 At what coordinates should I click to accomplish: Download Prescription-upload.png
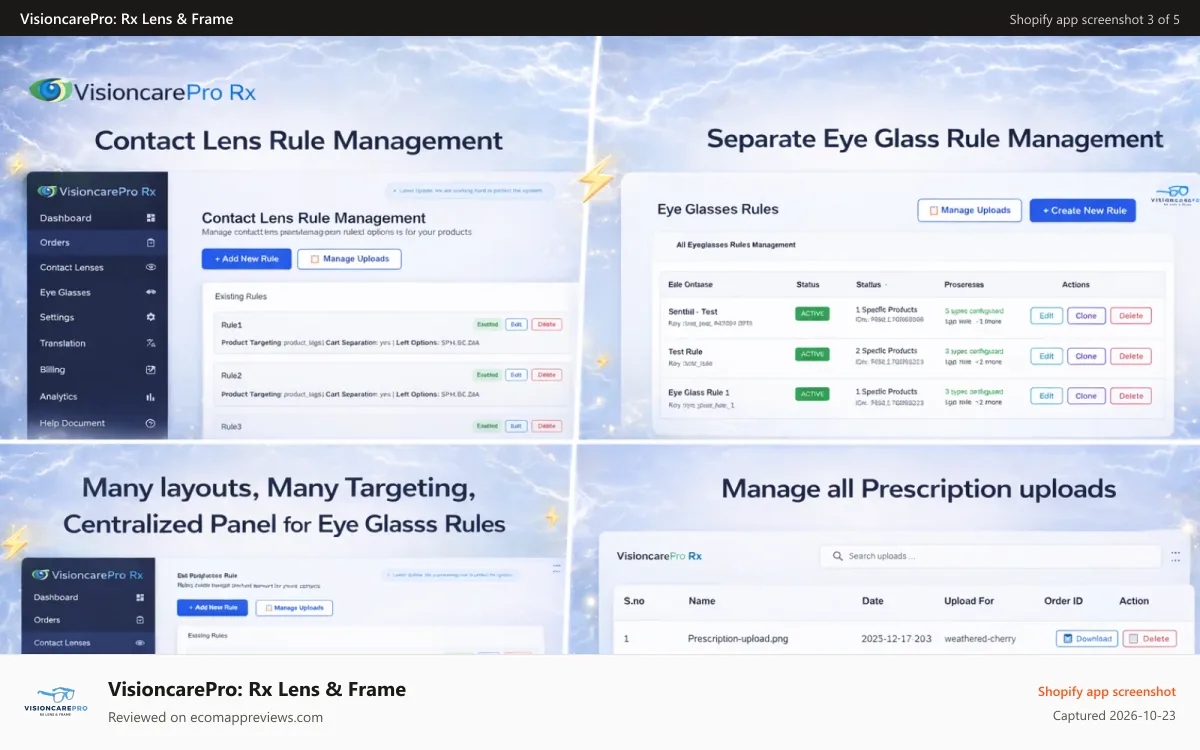(x=1087, y=638)
